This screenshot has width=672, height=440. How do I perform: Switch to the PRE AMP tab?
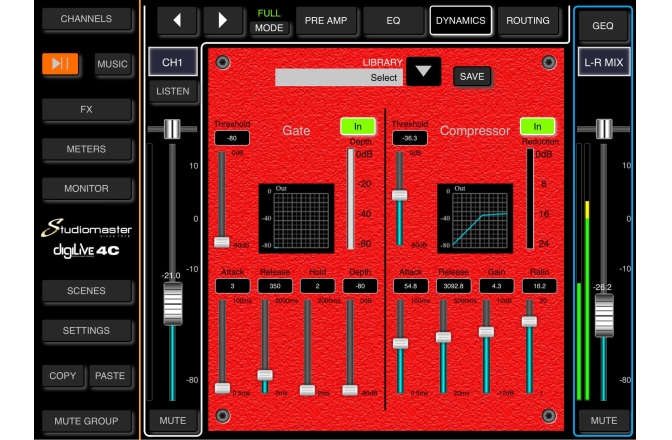(326, 21)
